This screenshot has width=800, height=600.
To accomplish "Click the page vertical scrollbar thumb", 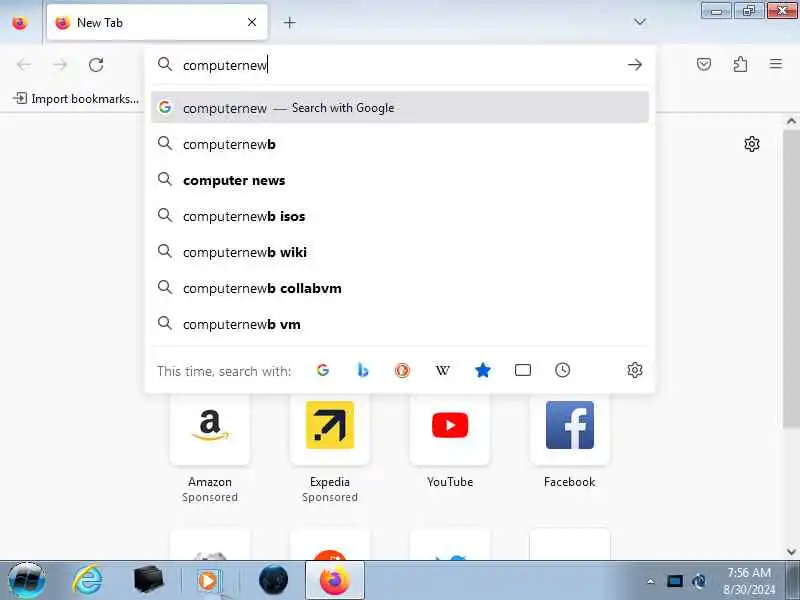I will 791,278.
